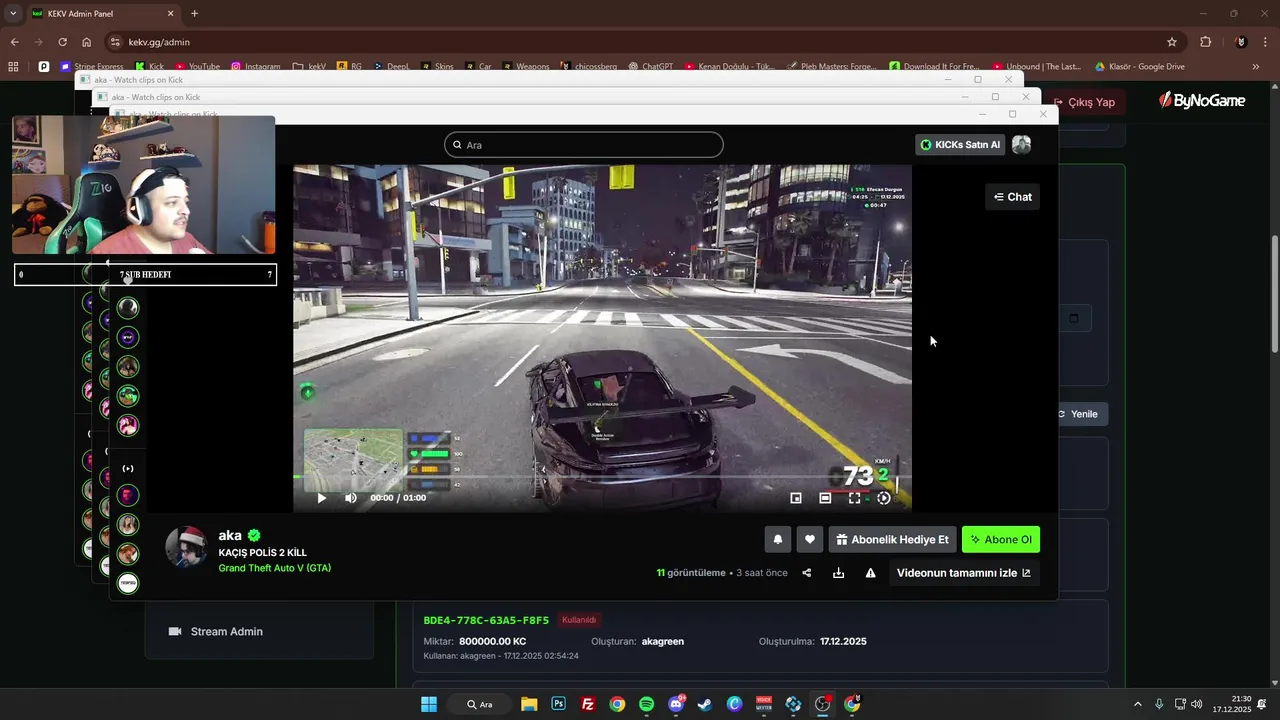Toggle picture-in-picture mode in player
1280x720 pixels.
pyautogui.click(x=796, y=498)
